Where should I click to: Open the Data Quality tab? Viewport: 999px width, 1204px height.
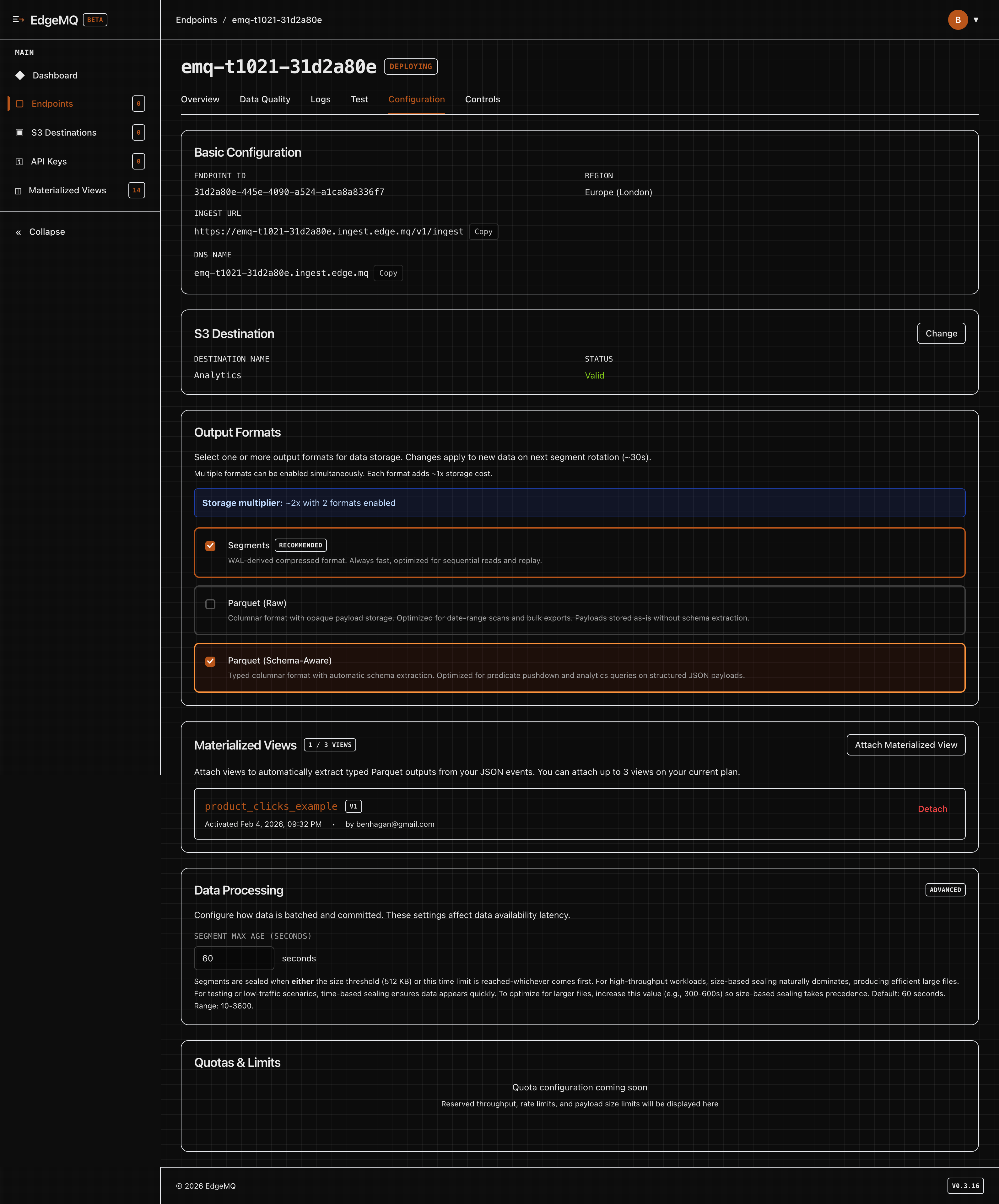click(264, 99)
